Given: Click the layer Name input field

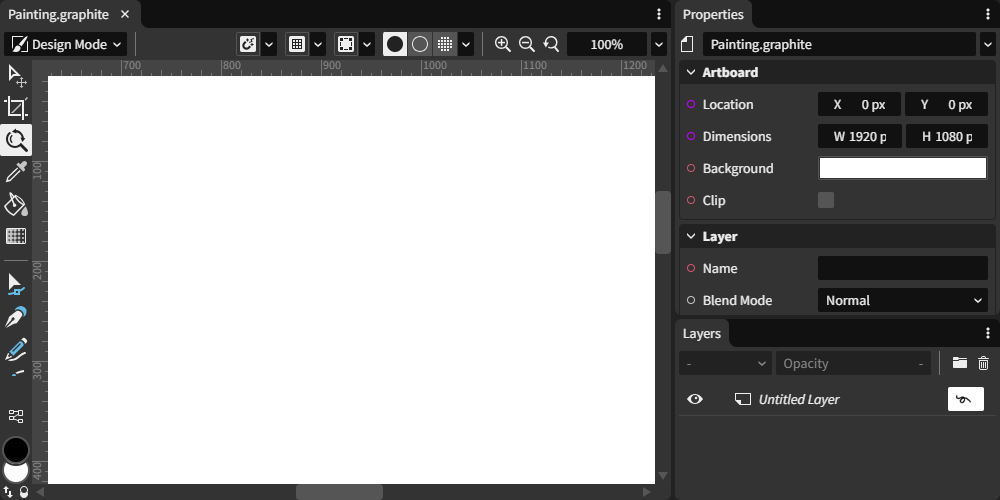Looking at the screenshot, I should point(903,268).
